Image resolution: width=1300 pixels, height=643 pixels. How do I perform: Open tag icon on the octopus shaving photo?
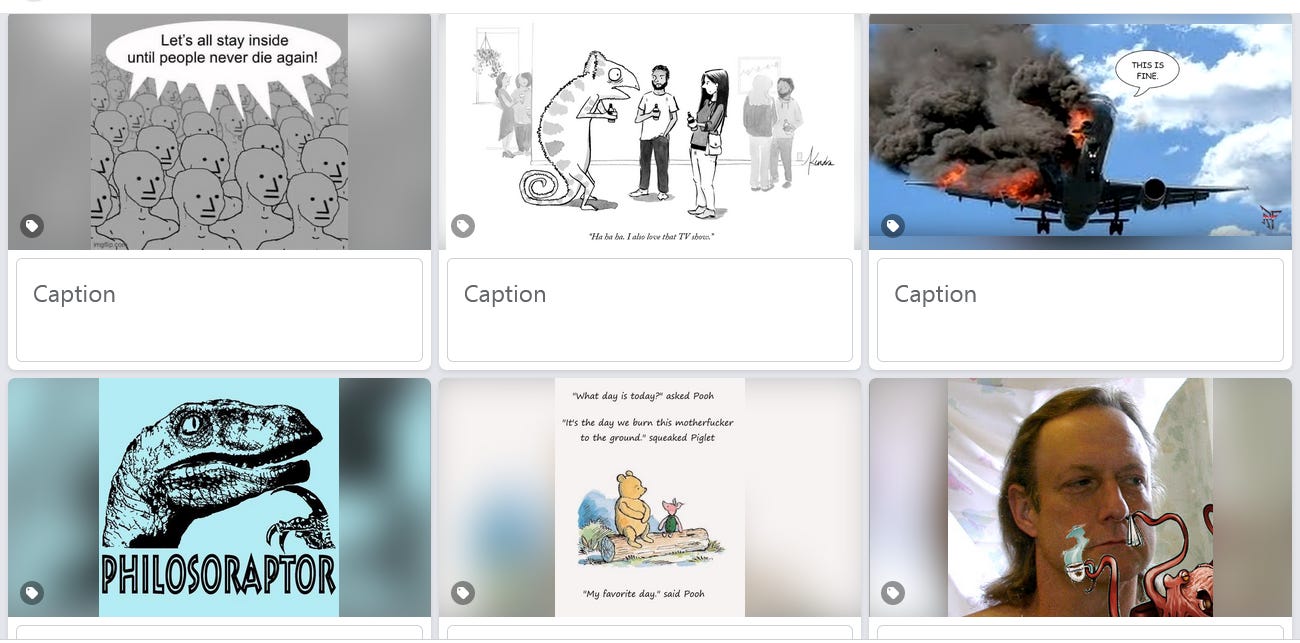[893, 593]
